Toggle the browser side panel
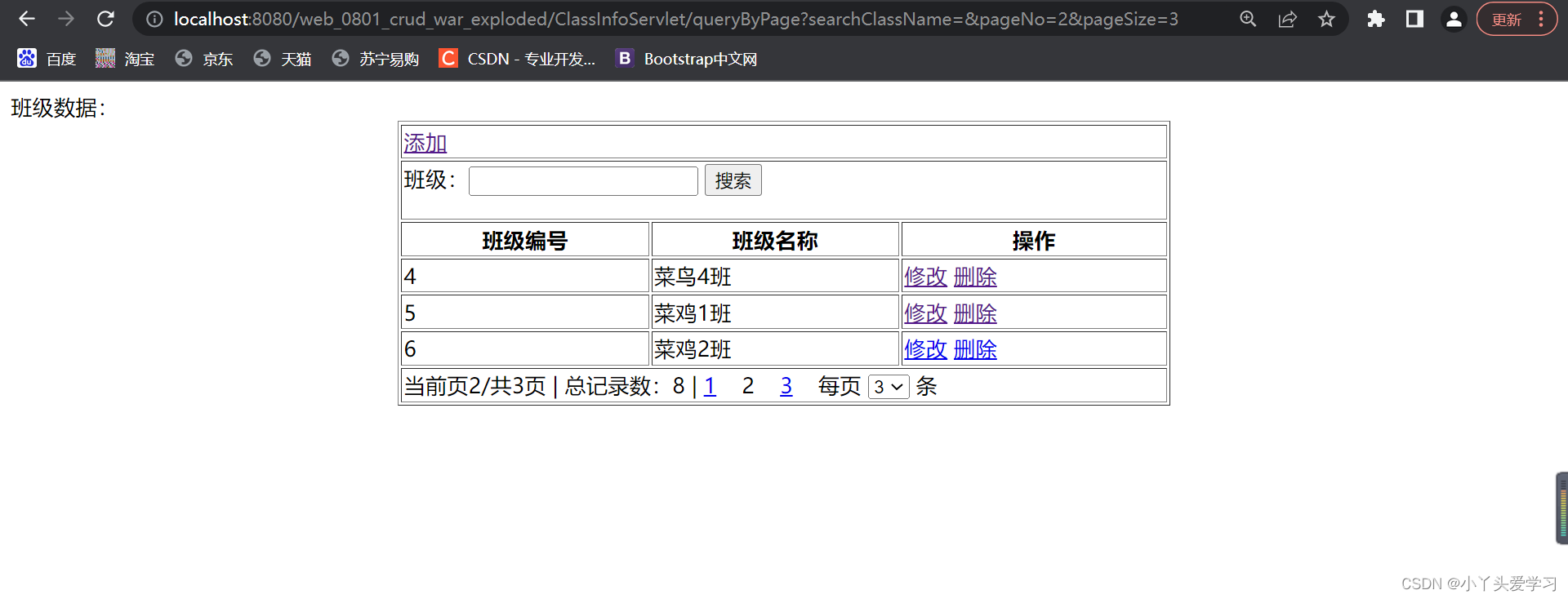1568x599 pixels. coord(1414,19)
